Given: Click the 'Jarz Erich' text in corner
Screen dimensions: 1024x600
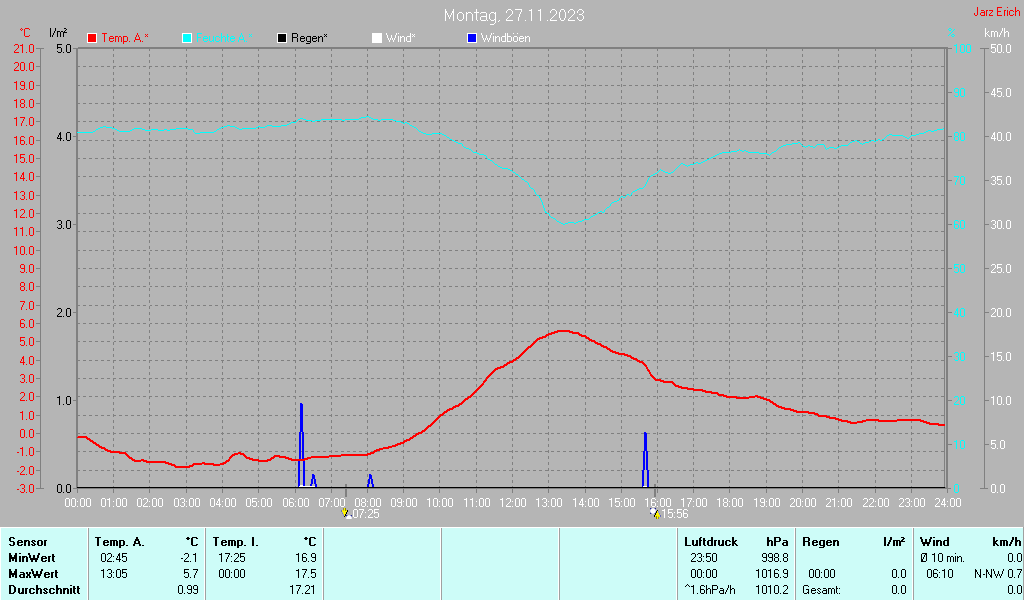Looking at the screenshot, I should pos(997,12).
